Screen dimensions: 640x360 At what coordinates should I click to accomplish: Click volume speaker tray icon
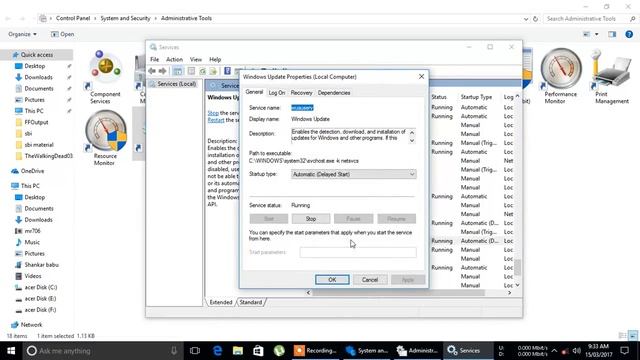[576, 351]
